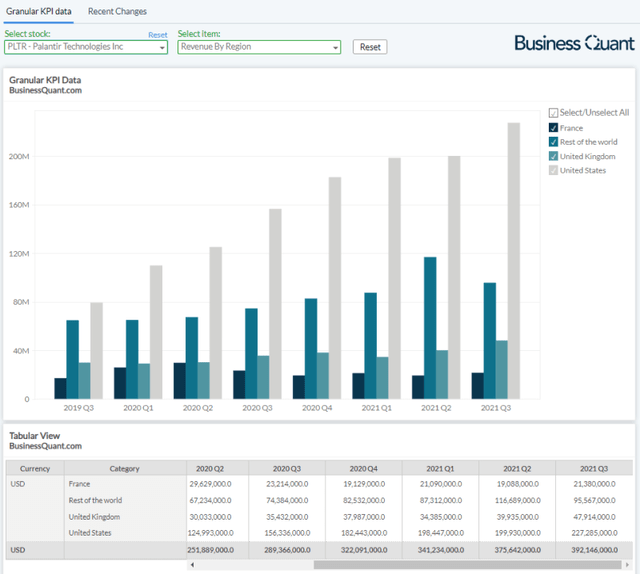Click the 2021 Q3 table column header
Viewport: 640px width, 574px height.
[x=594, y=469]
